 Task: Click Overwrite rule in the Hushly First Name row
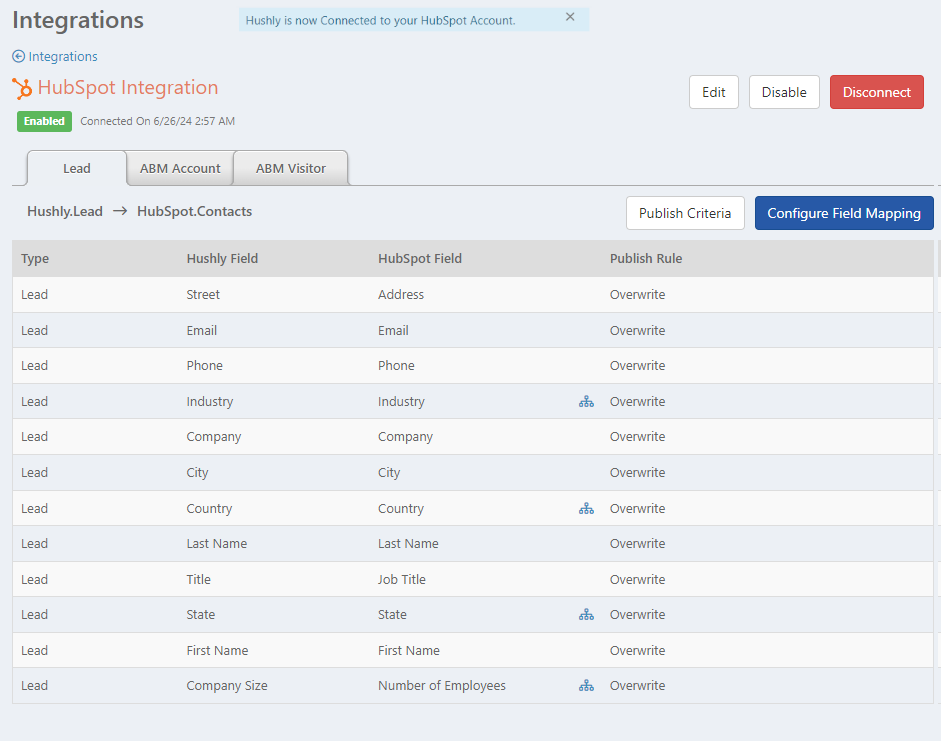click(x=637, y=650)
